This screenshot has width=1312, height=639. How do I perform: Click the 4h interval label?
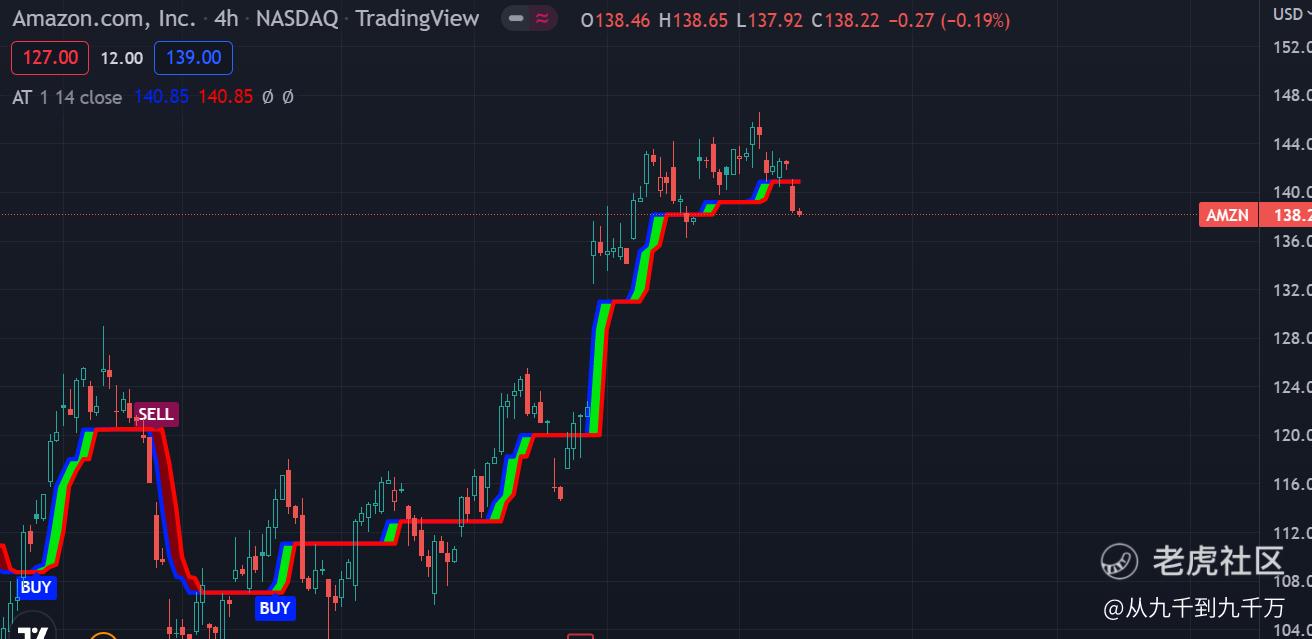click(226, 18)
